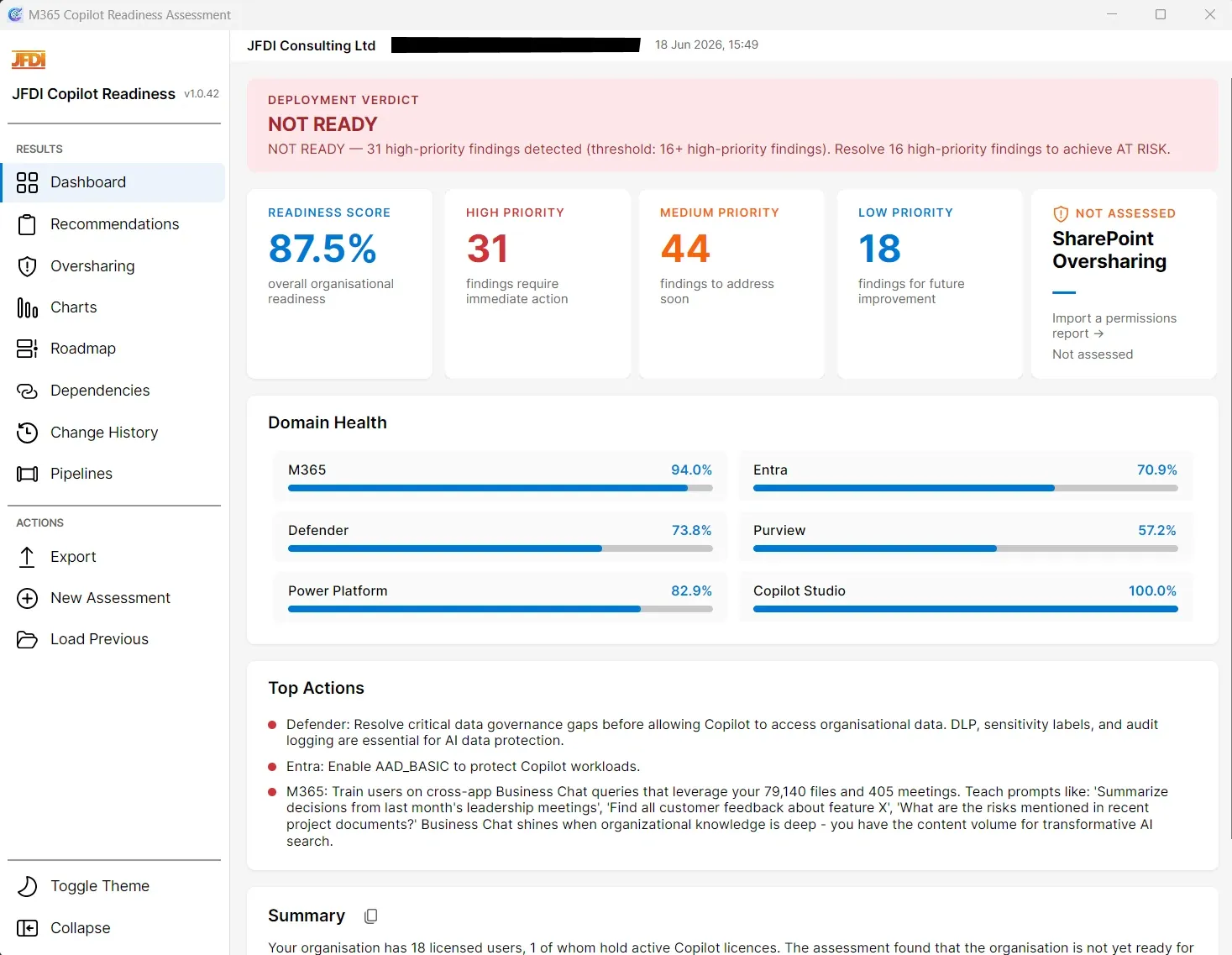1232x955 pixels.
Task: Click the Collapse sidebar arrow icon
Action: [x=28, y=928]
